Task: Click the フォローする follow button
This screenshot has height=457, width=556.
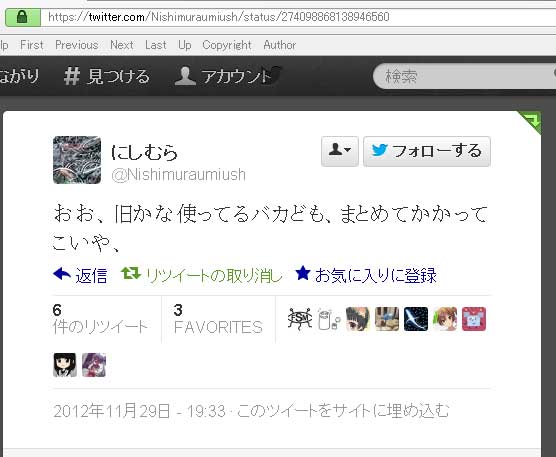Action: [427, 151]
